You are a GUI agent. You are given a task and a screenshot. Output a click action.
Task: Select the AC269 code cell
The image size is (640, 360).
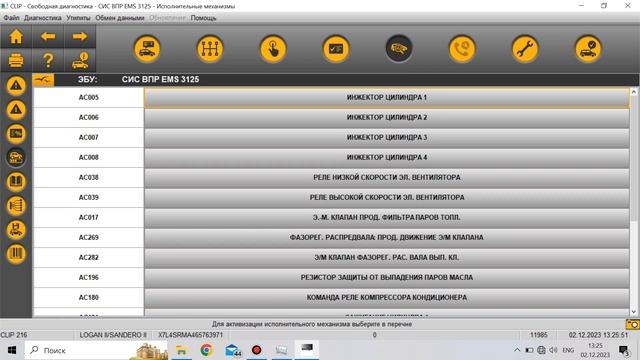(89, 238)
